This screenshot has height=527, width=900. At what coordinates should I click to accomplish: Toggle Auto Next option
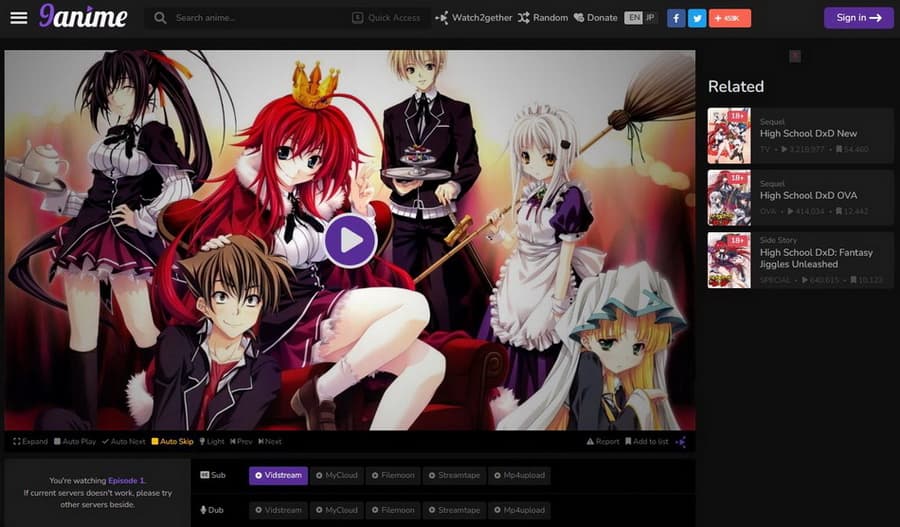point(124,441)
